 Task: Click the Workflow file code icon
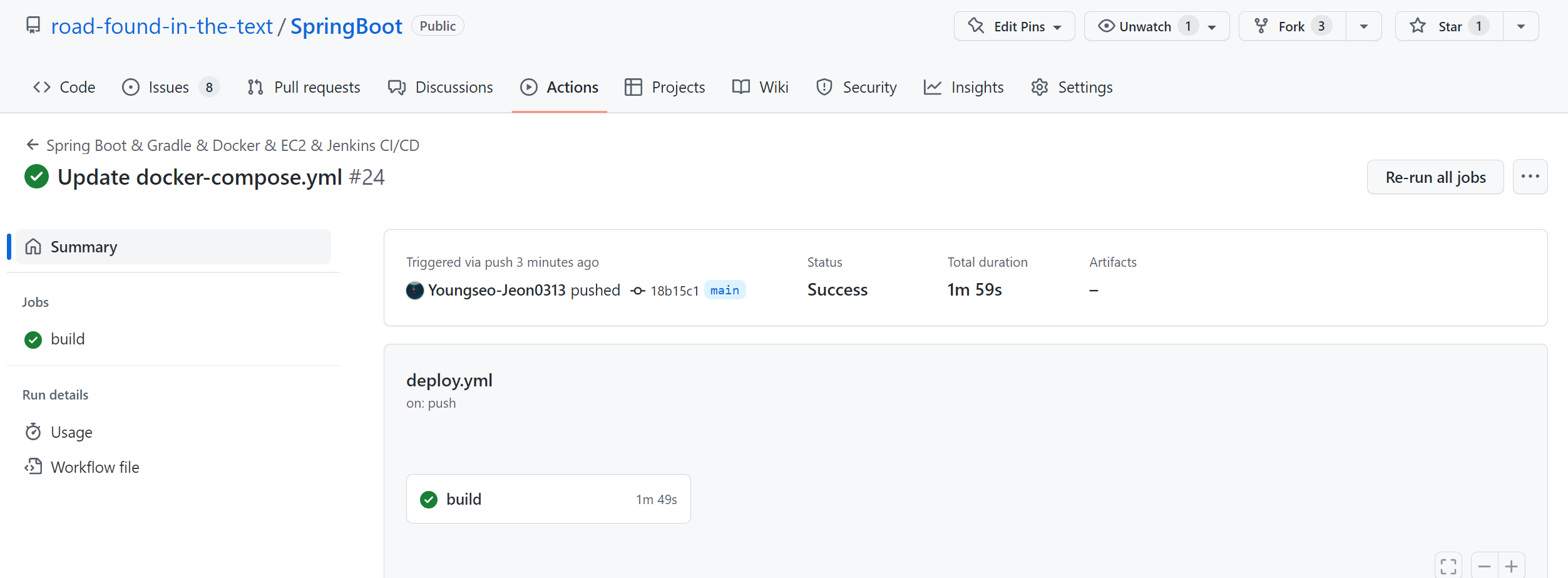coord(33,467)
